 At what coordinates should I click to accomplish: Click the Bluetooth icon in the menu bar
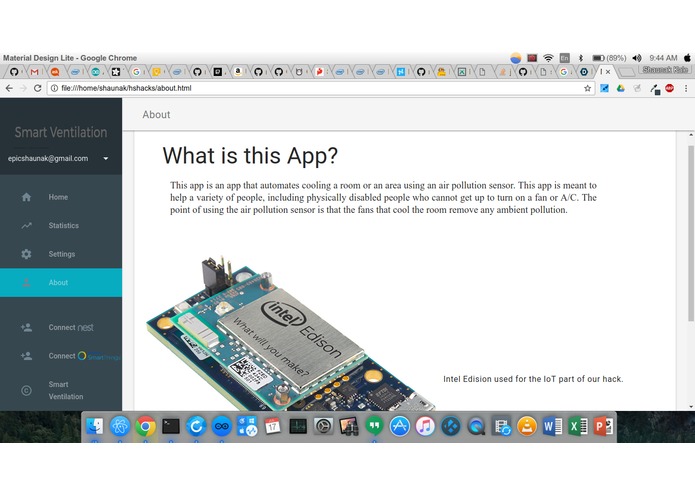click(581, 58)
